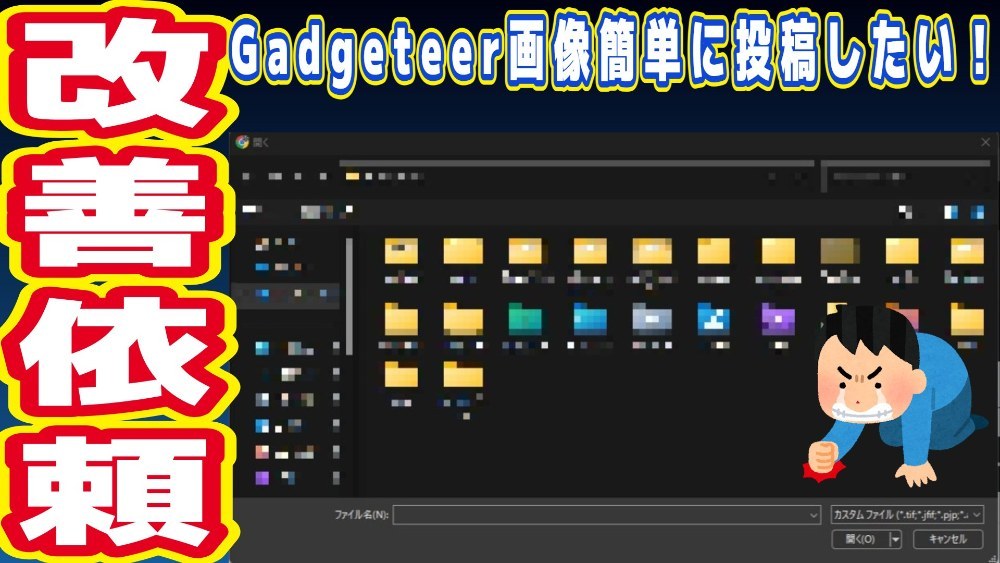Open the gray-silver colored folder

click(651, 319)
